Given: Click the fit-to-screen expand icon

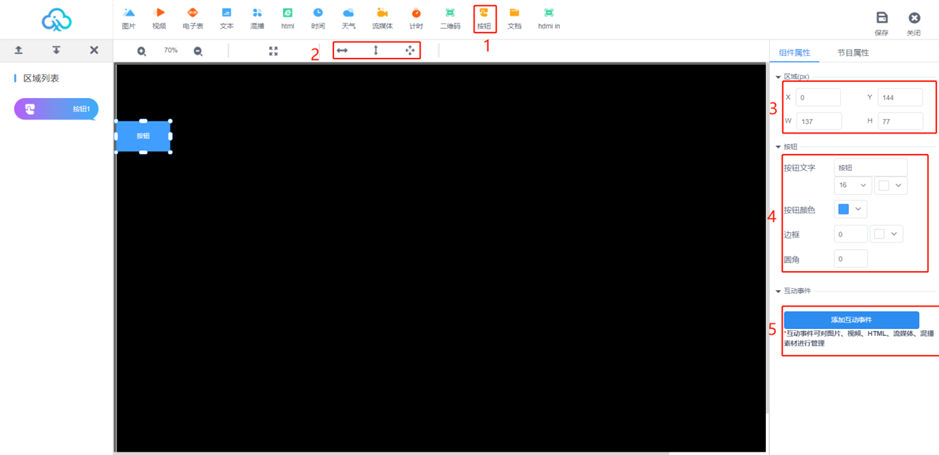Looking at the screenshot, I should 273,51.
